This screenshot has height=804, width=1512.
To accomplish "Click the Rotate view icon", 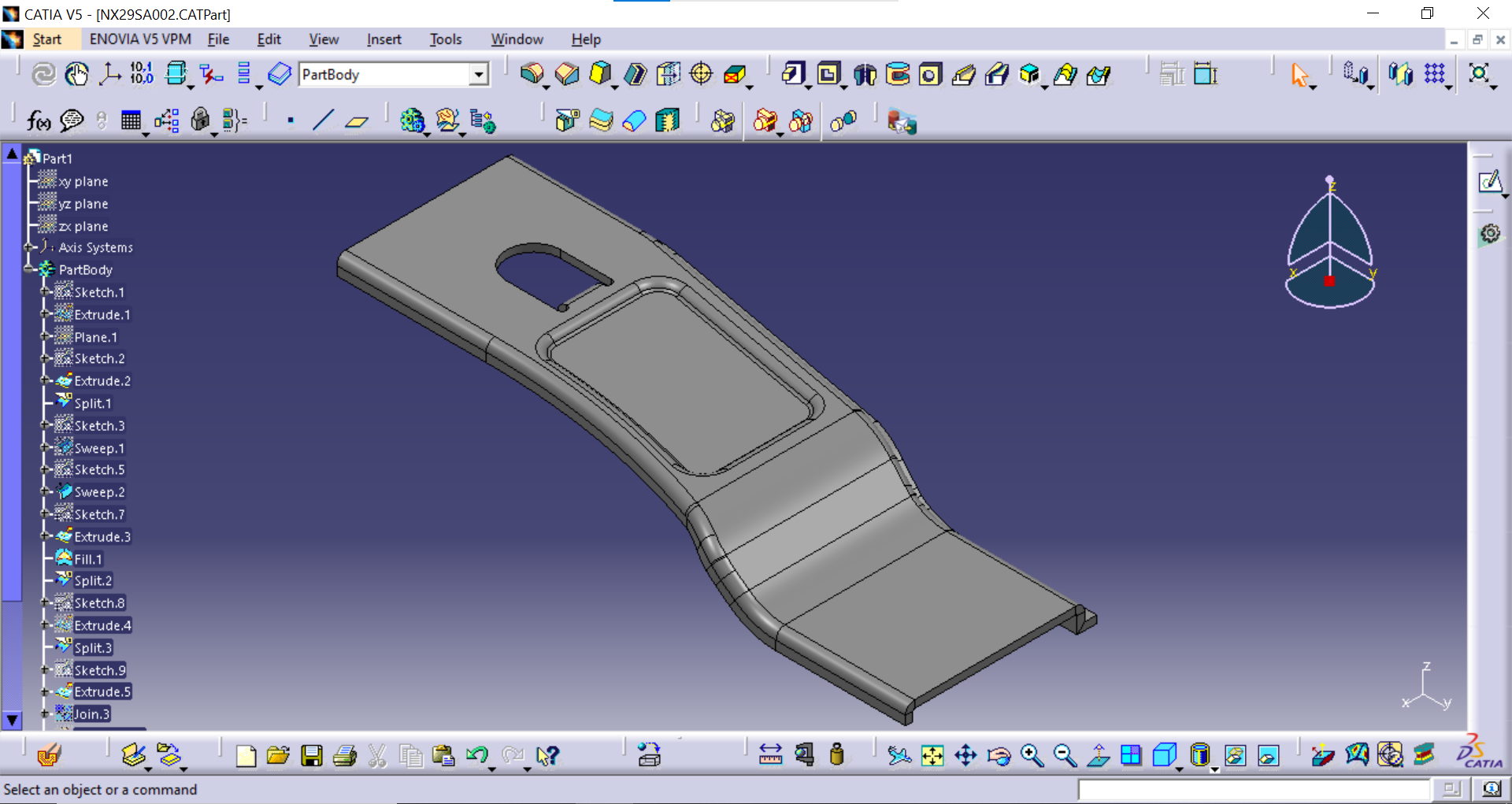I will [999, 756].
